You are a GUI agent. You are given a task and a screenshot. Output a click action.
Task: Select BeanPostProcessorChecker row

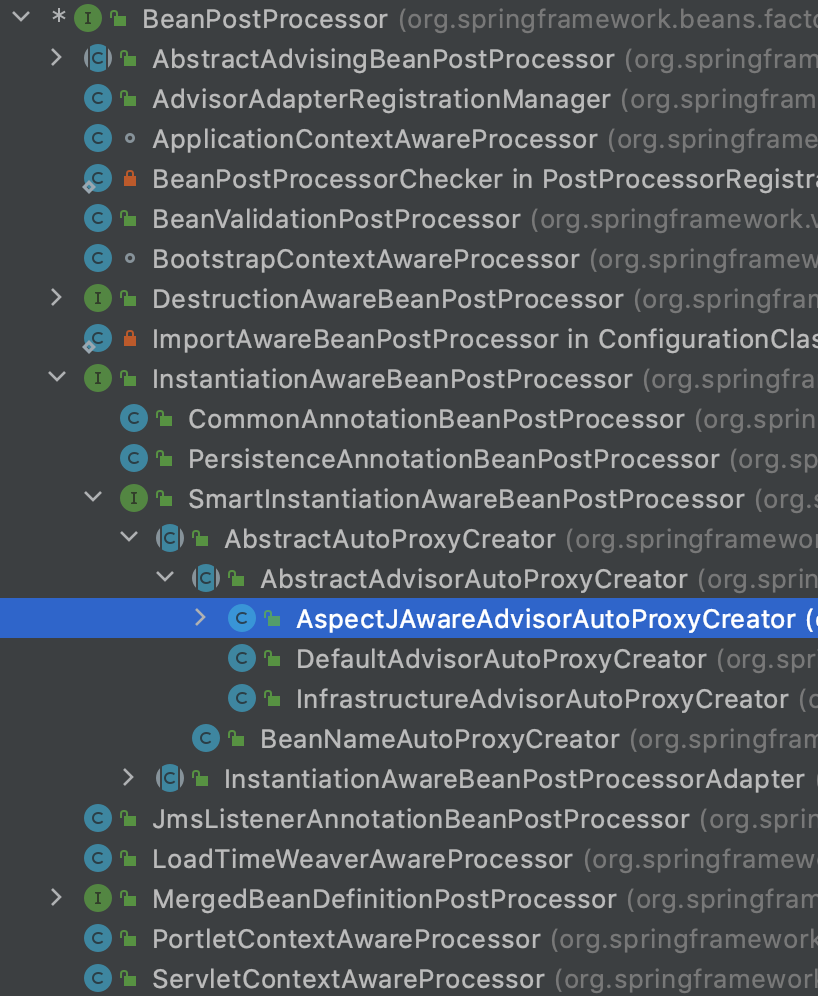click(409, 178)
